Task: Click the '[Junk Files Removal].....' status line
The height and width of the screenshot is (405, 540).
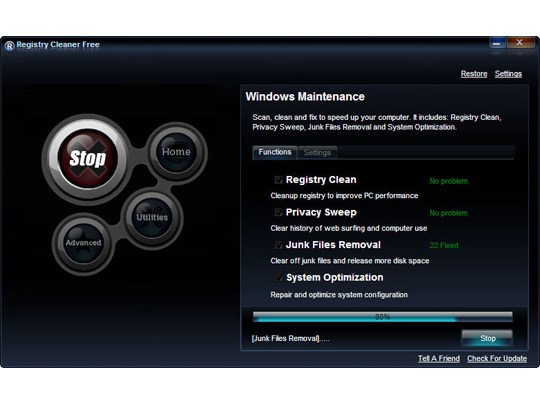Action: 290,339
